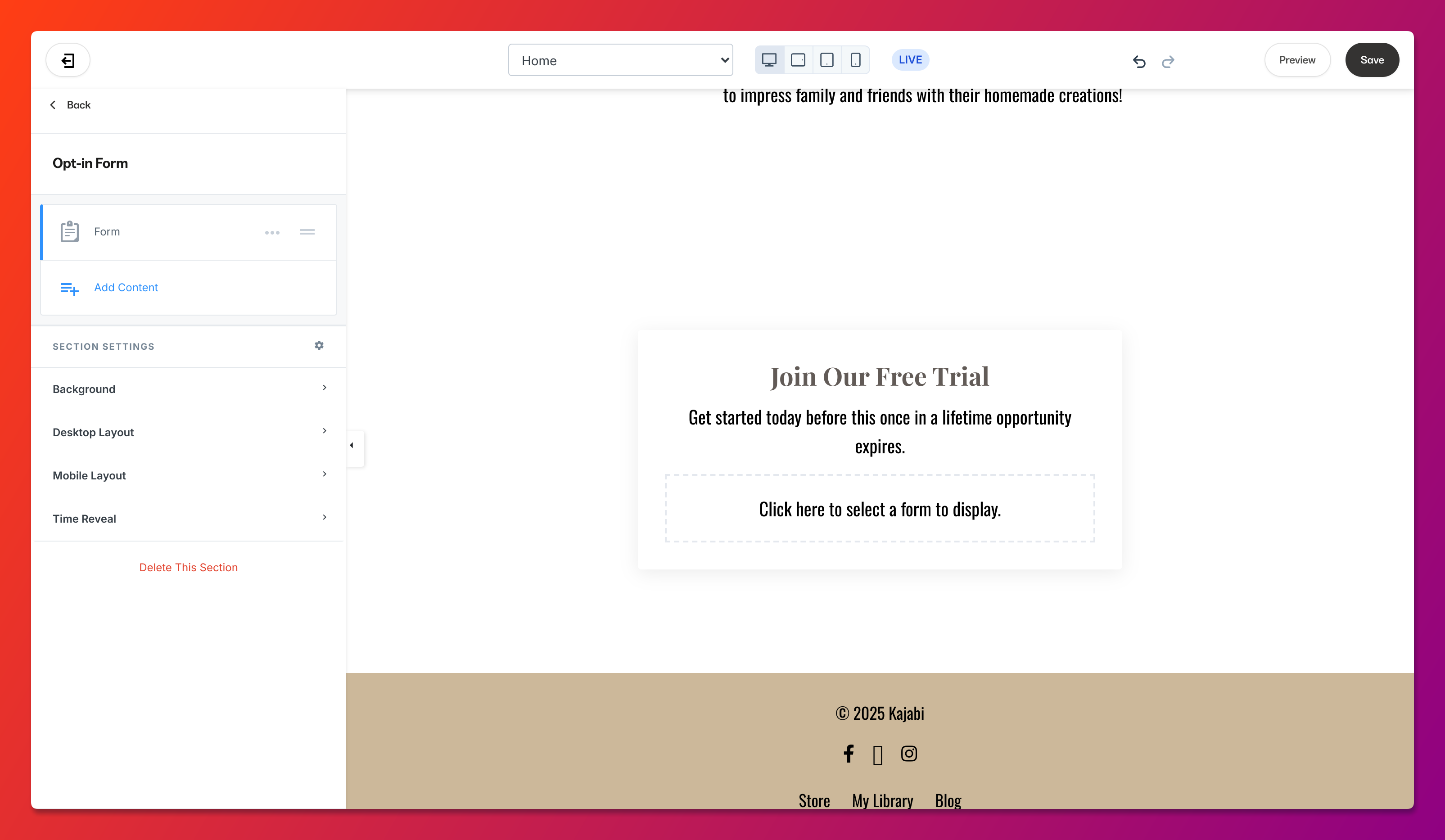Viewport: 1445px width, 840px height.
Task: Click the Form clipboard icon
Action: 70,232
